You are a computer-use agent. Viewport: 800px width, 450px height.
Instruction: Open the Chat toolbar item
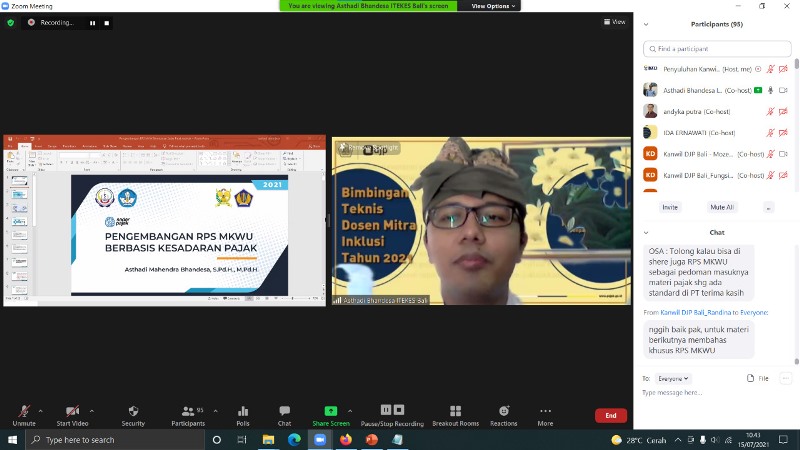(x=284, y=415)
